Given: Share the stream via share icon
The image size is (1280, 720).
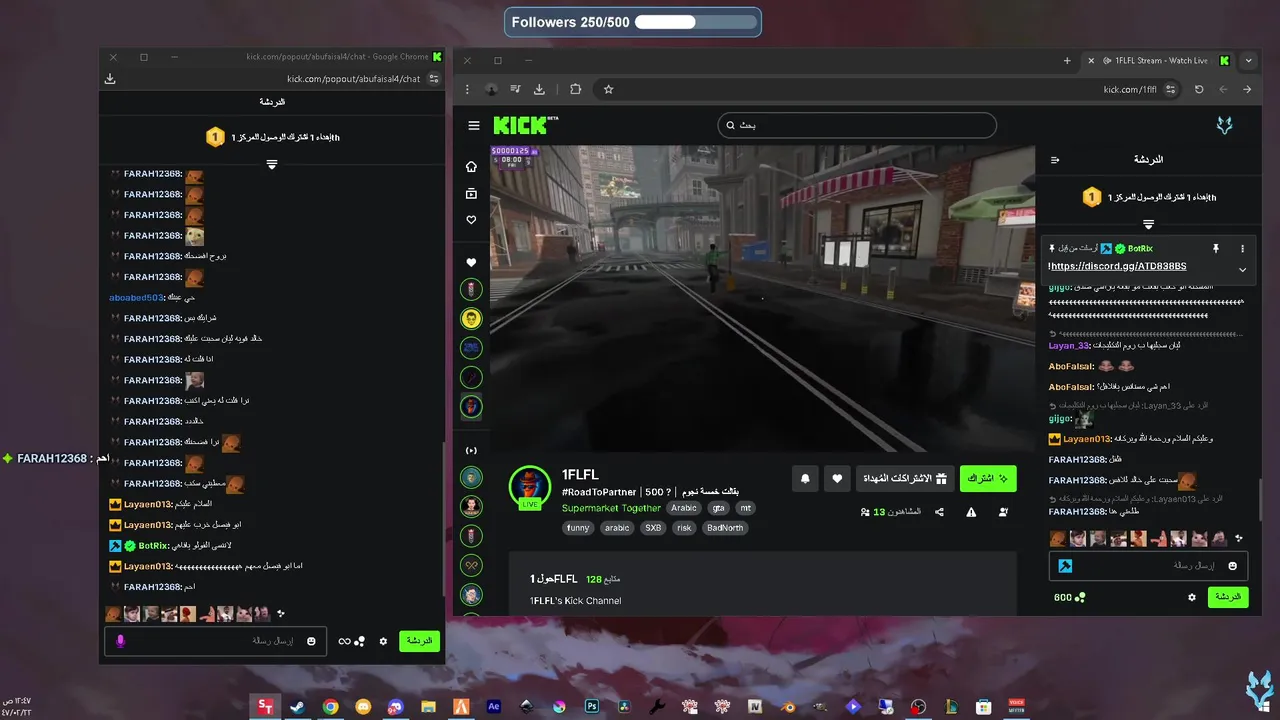Looking at the screenshot, I should tap(939, 512).
